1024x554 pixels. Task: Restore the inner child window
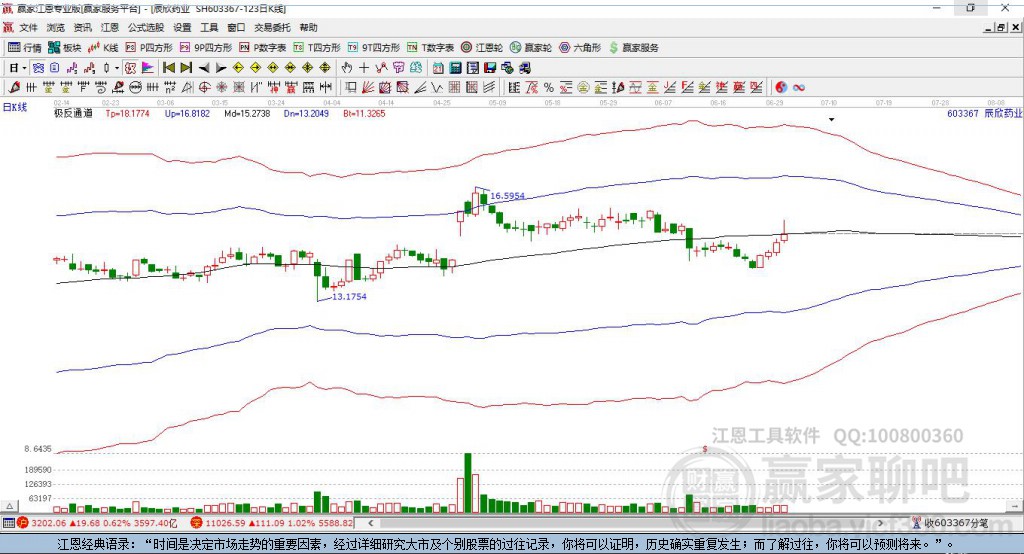click(x=1001, y=27)
